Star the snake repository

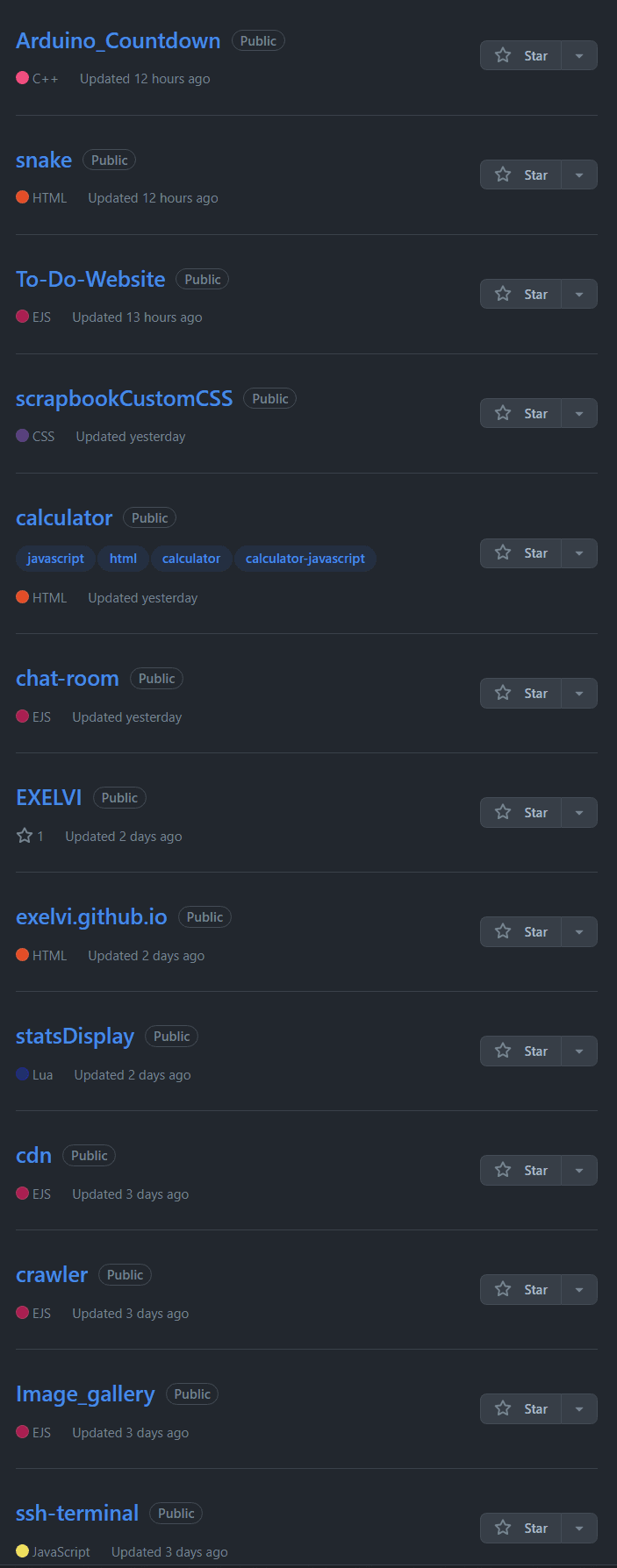click(521, 175)
